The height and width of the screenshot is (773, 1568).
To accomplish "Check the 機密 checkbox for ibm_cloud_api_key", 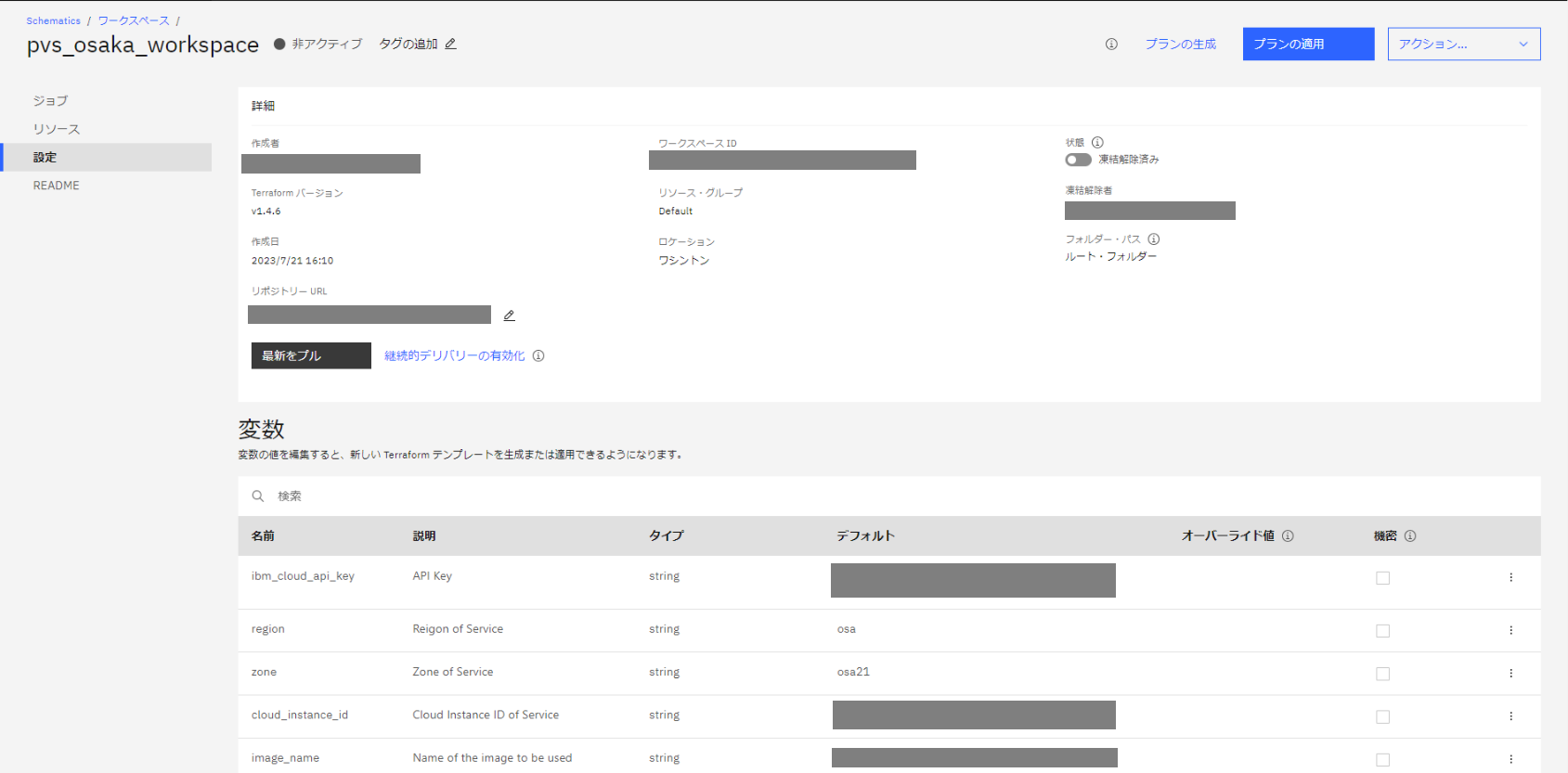I will pos(1382,578).
